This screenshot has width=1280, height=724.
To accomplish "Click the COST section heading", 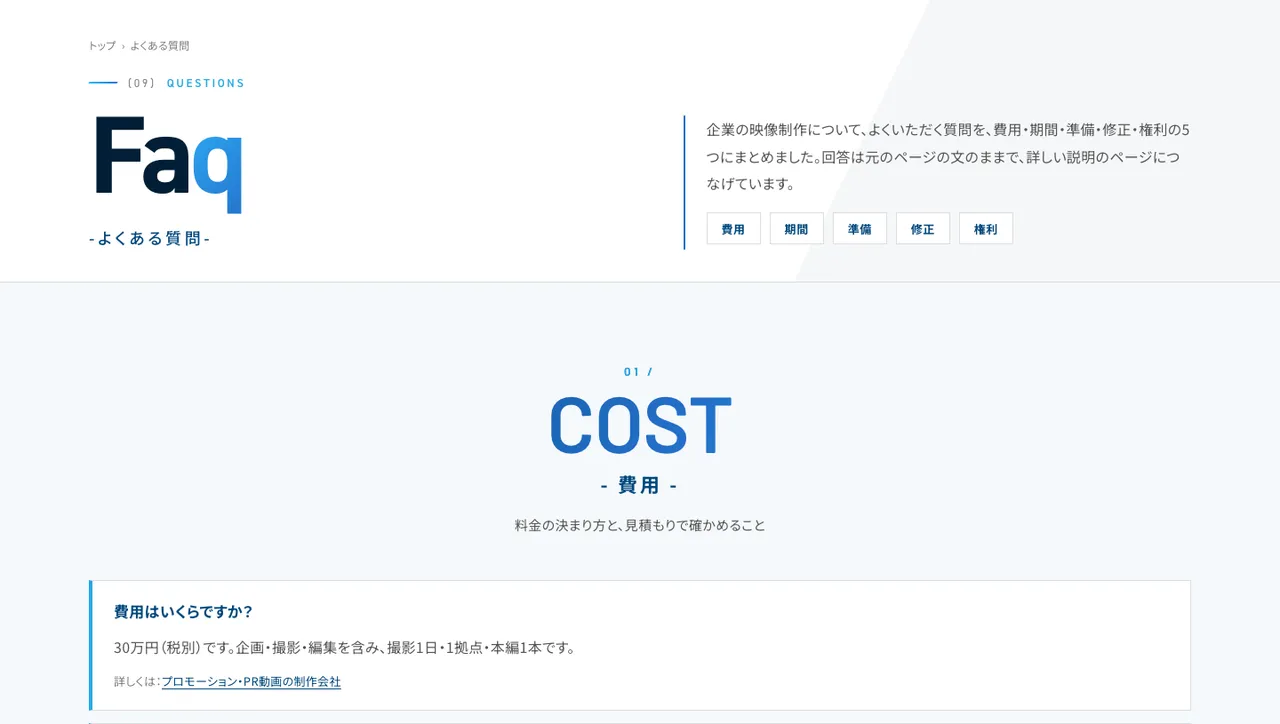I will click(x=640, y=425).
